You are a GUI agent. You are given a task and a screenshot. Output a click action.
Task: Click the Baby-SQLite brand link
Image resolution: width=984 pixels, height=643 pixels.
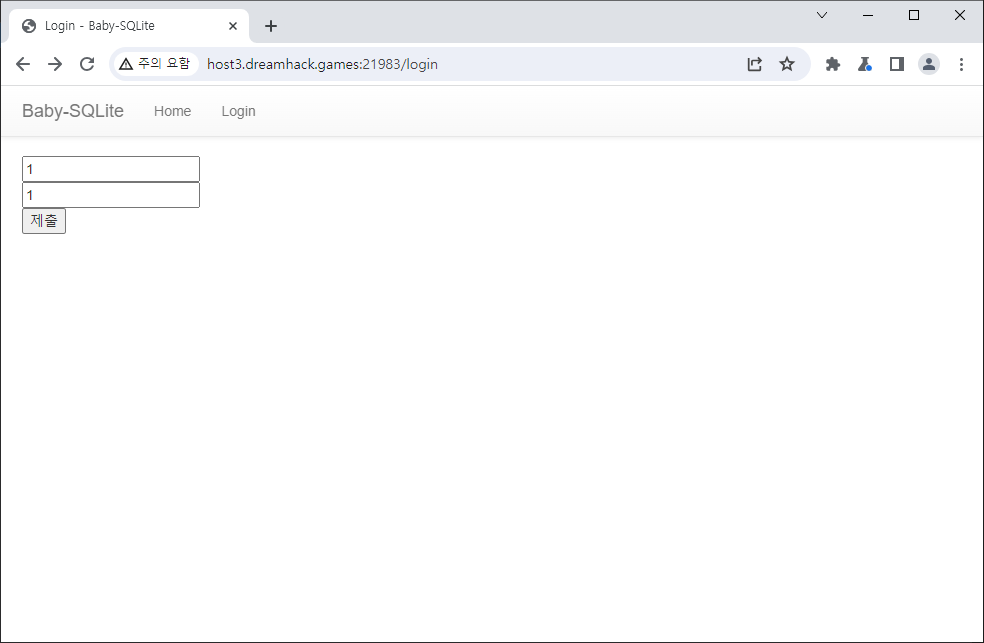click(73, 111)
